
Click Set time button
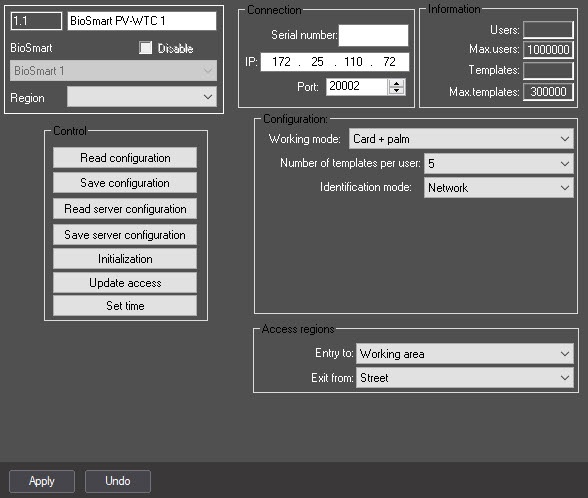click(125, 306)
